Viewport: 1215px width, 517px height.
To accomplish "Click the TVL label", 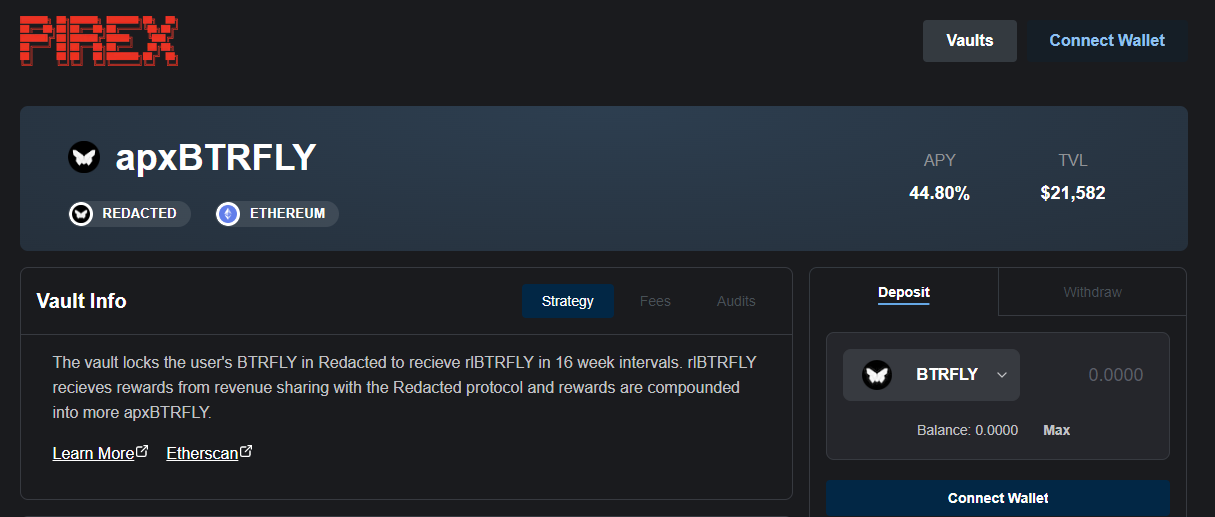I will (1073, 160).
